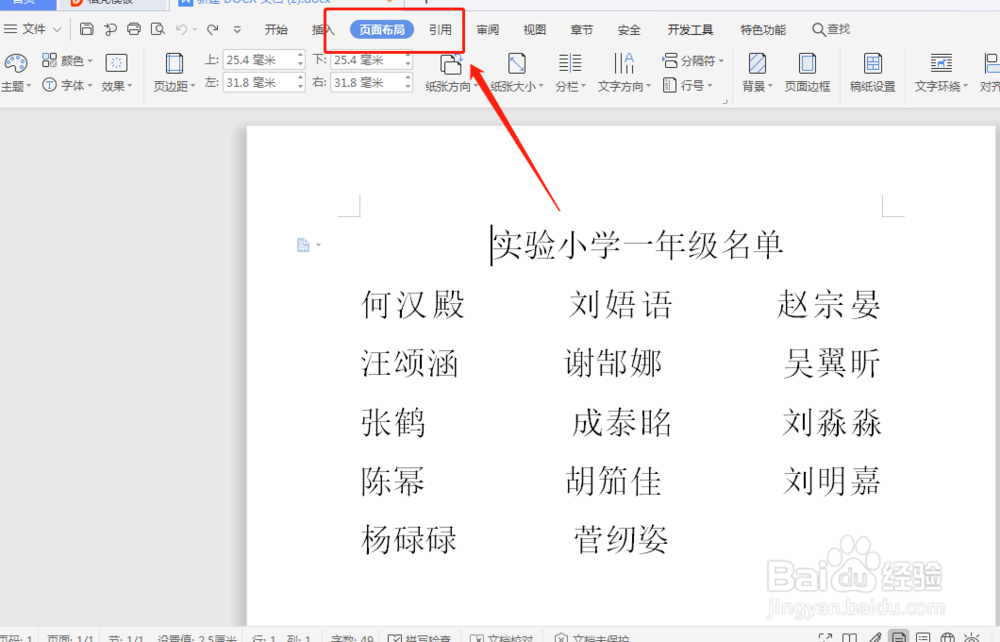Click the name 刘婼语

pos(621,304)
